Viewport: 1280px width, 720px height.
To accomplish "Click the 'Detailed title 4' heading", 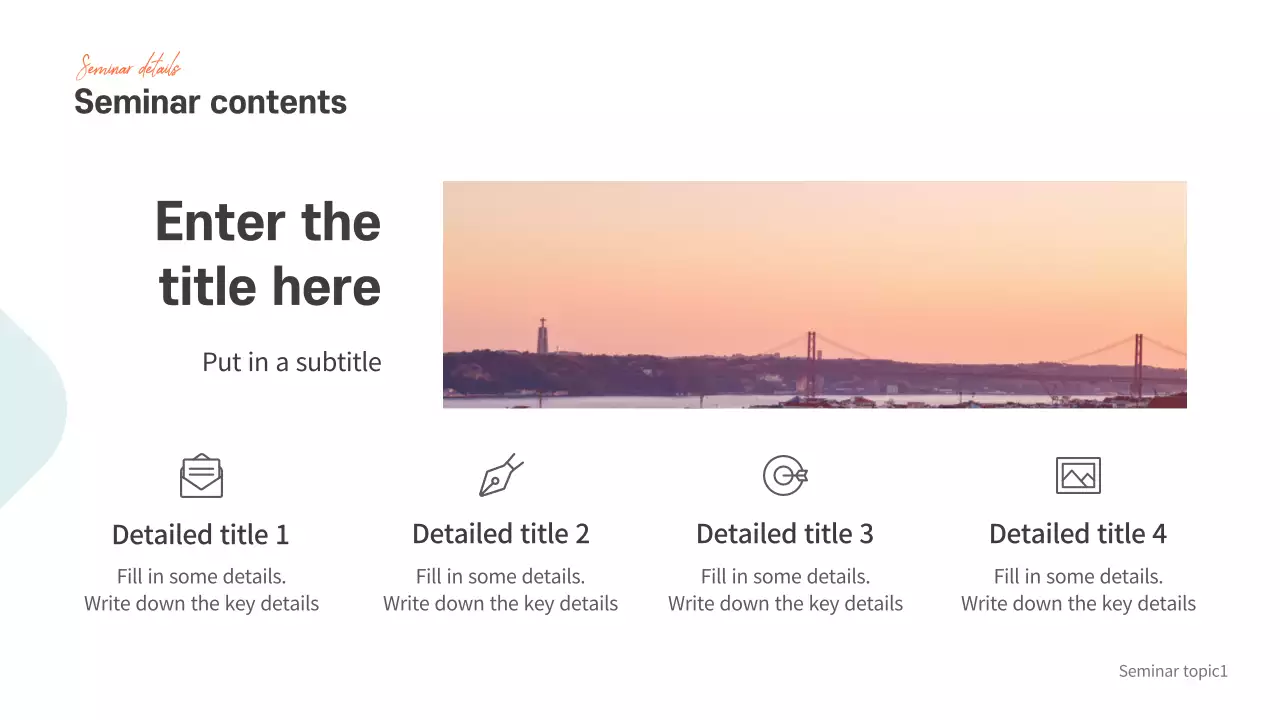I will pos(1078,534).
